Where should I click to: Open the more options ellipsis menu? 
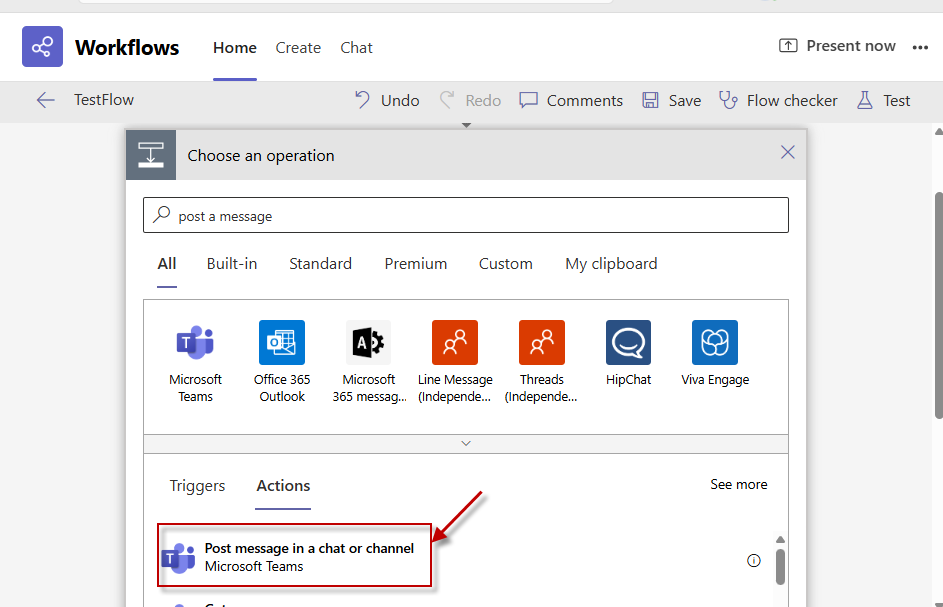(919, 47)
